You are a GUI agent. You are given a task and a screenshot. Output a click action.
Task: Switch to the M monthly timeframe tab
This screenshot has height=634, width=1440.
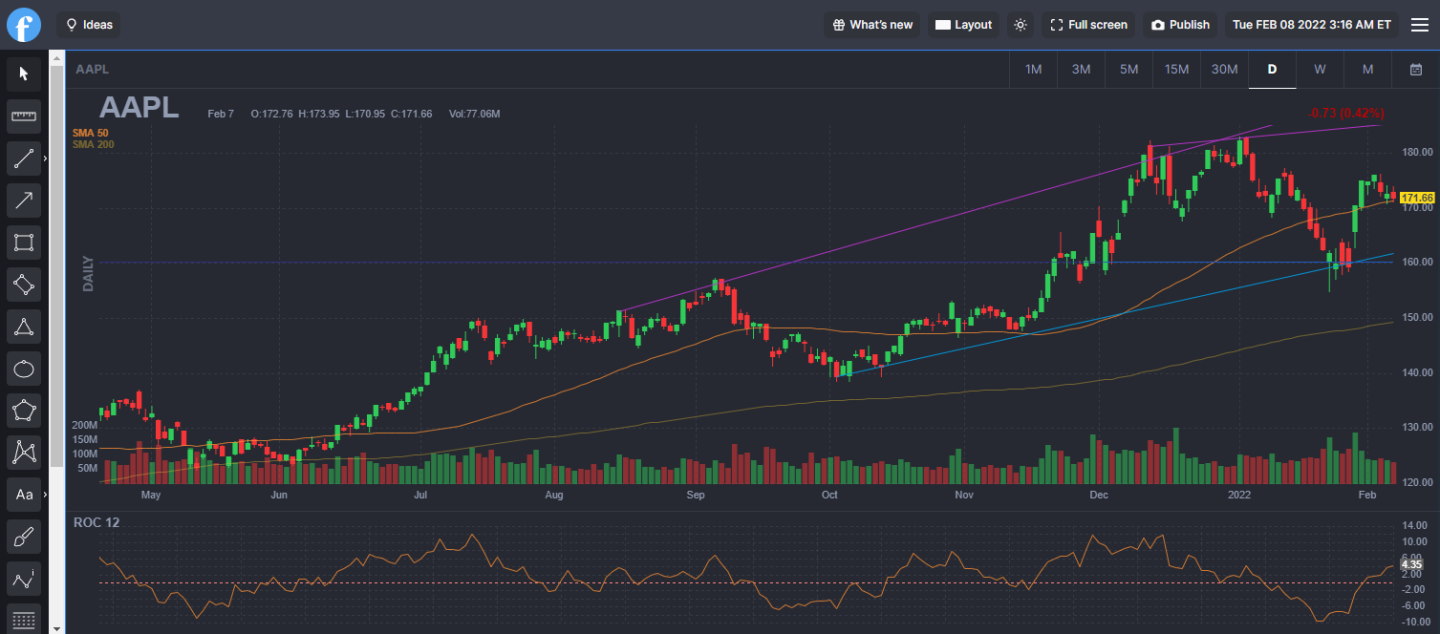click(1368, 69)
